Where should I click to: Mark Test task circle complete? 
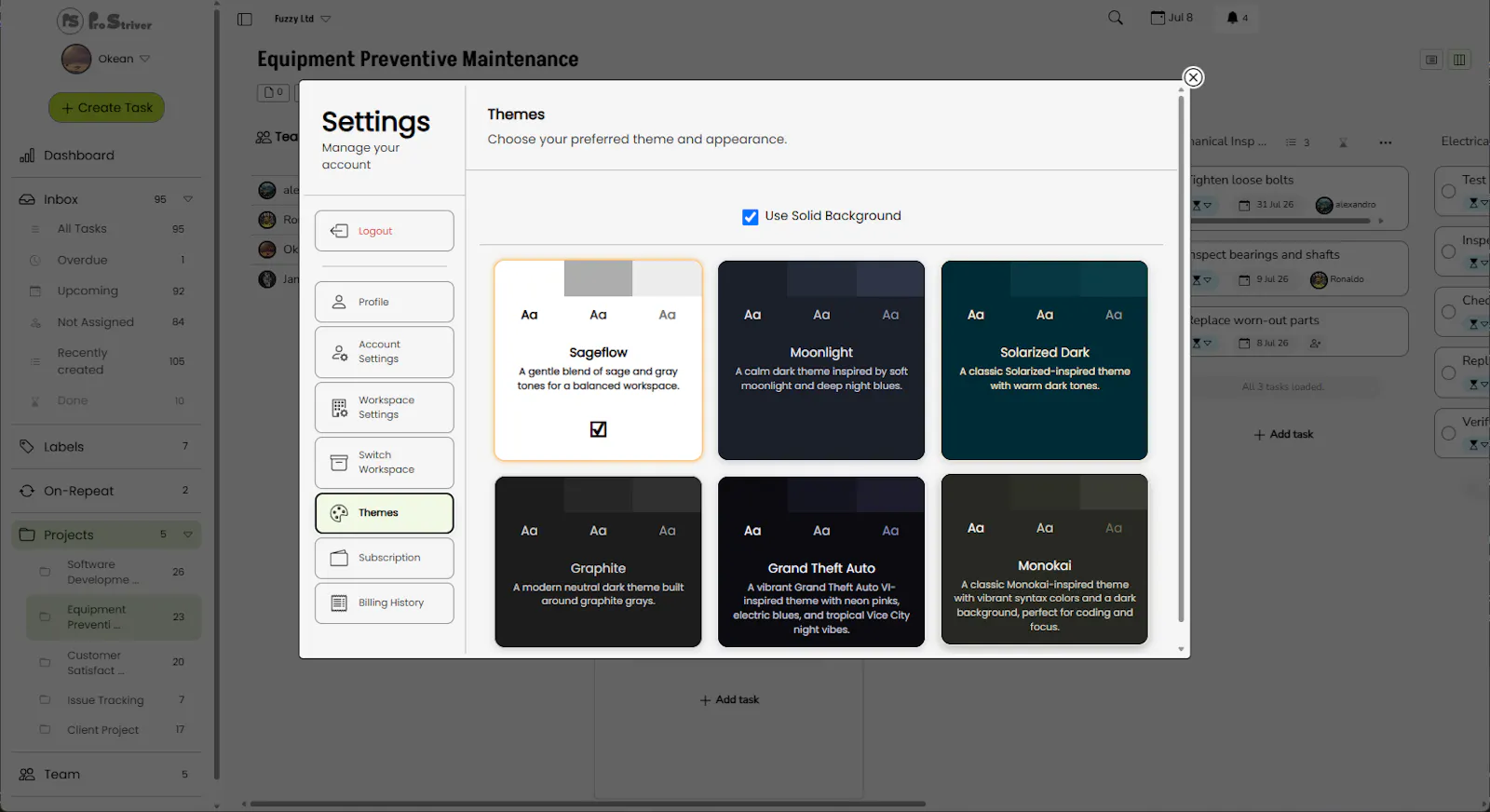tap(1448, 192)
